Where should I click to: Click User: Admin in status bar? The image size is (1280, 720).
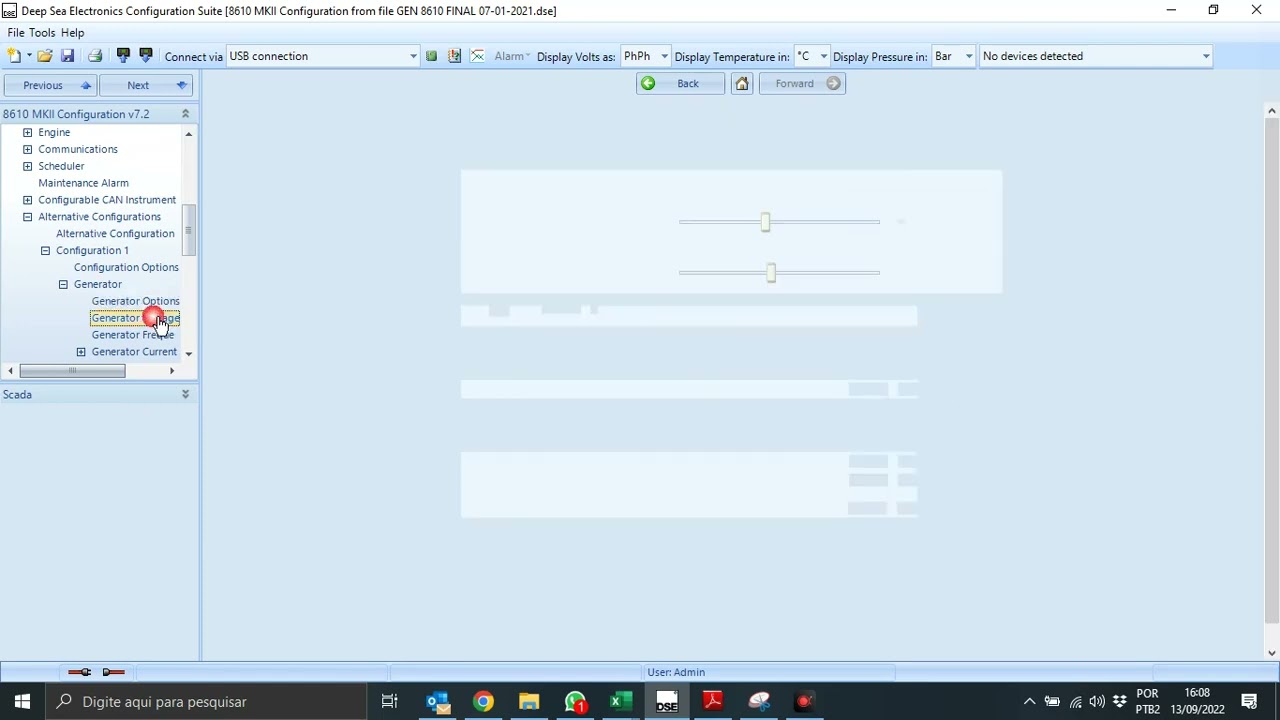tap(676, 672)
